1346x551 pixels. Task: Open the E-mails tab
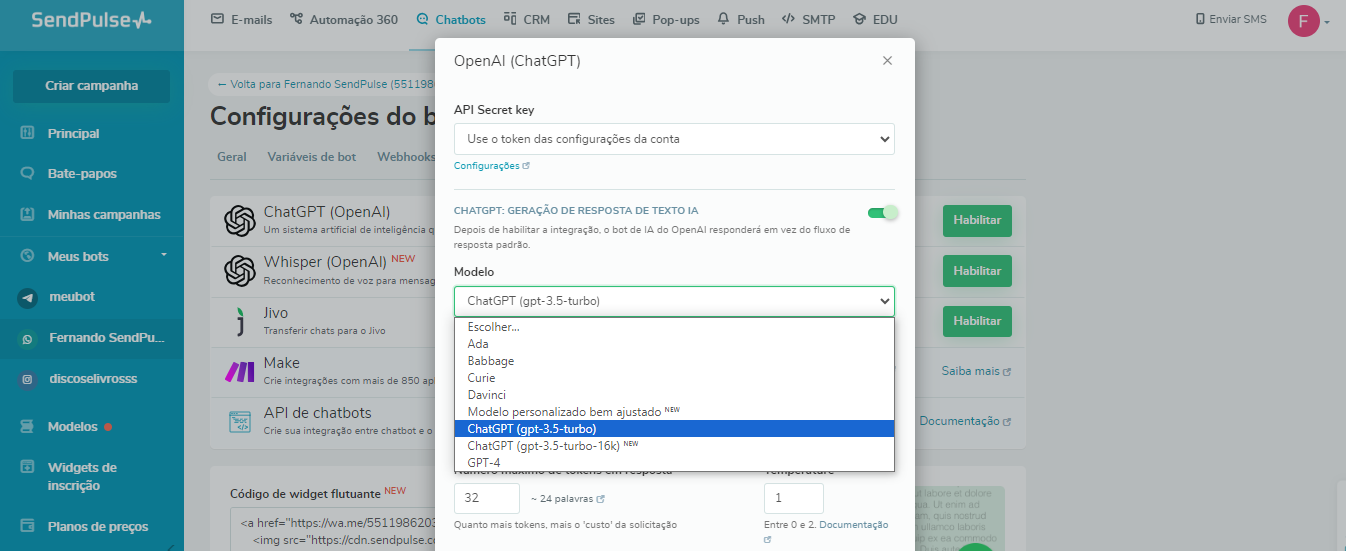pos(242,19)
